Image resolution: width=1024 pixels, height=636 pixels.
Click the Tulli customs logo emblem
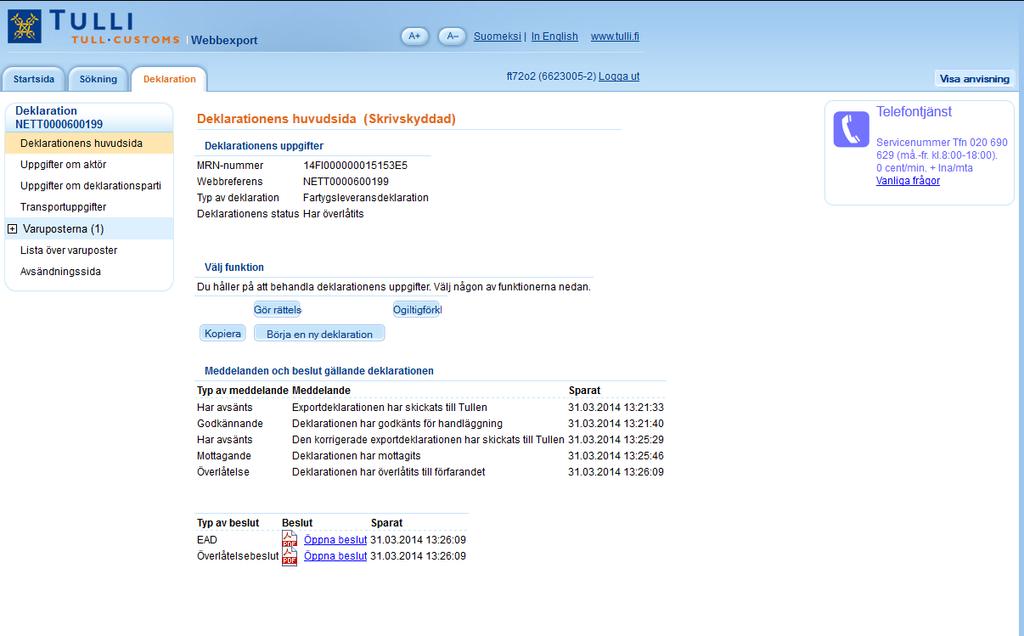pos(24,27)
